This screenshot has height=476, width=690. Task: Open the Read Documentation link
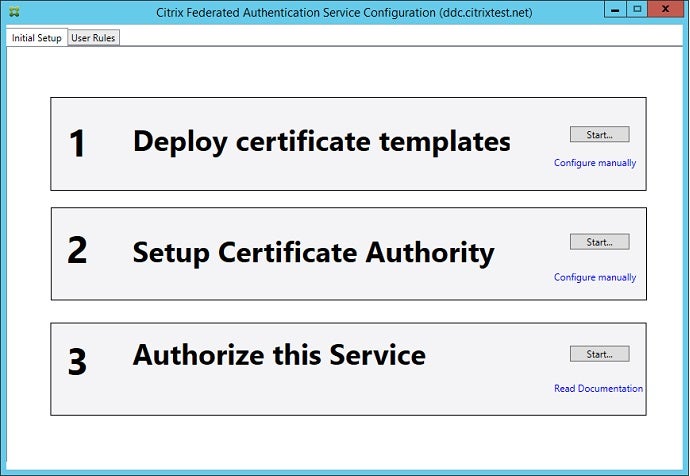pyautogui.click(x=598, y=388)
